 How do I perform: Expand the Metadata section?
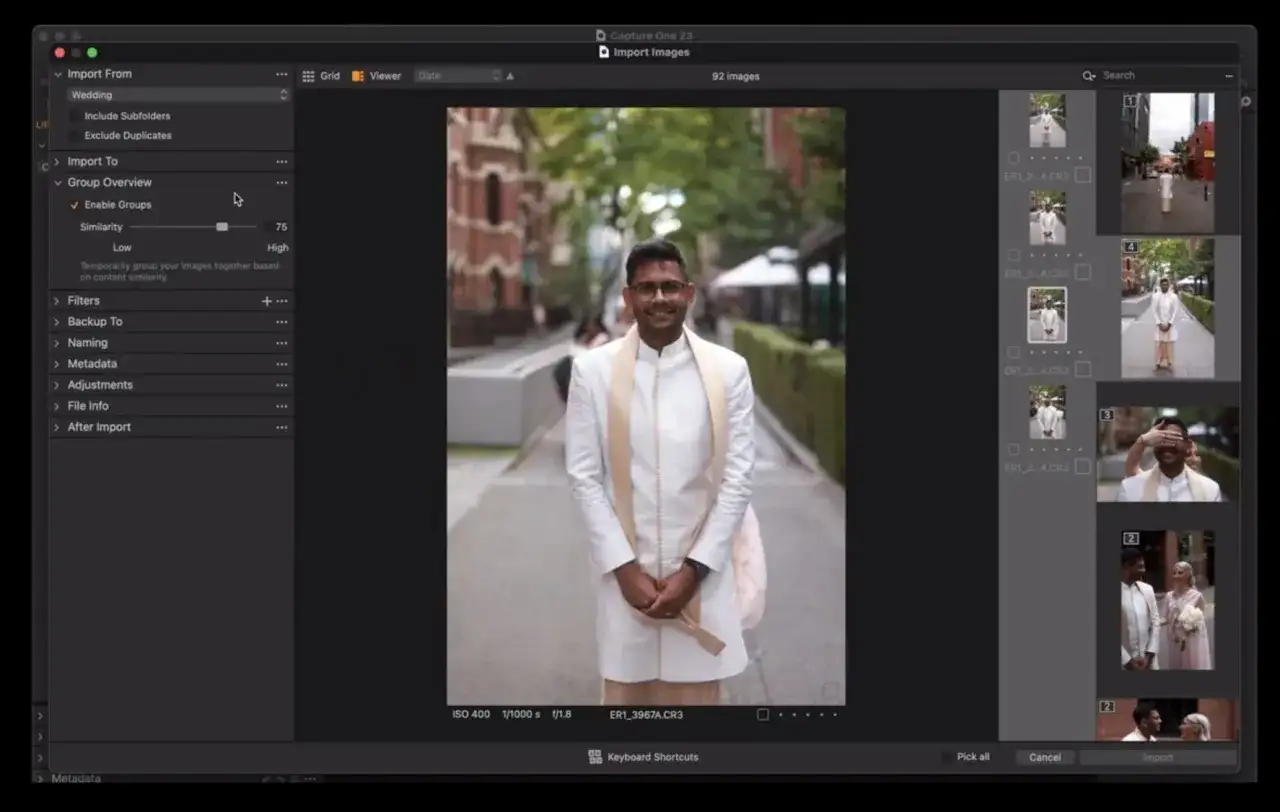[57, 364]
